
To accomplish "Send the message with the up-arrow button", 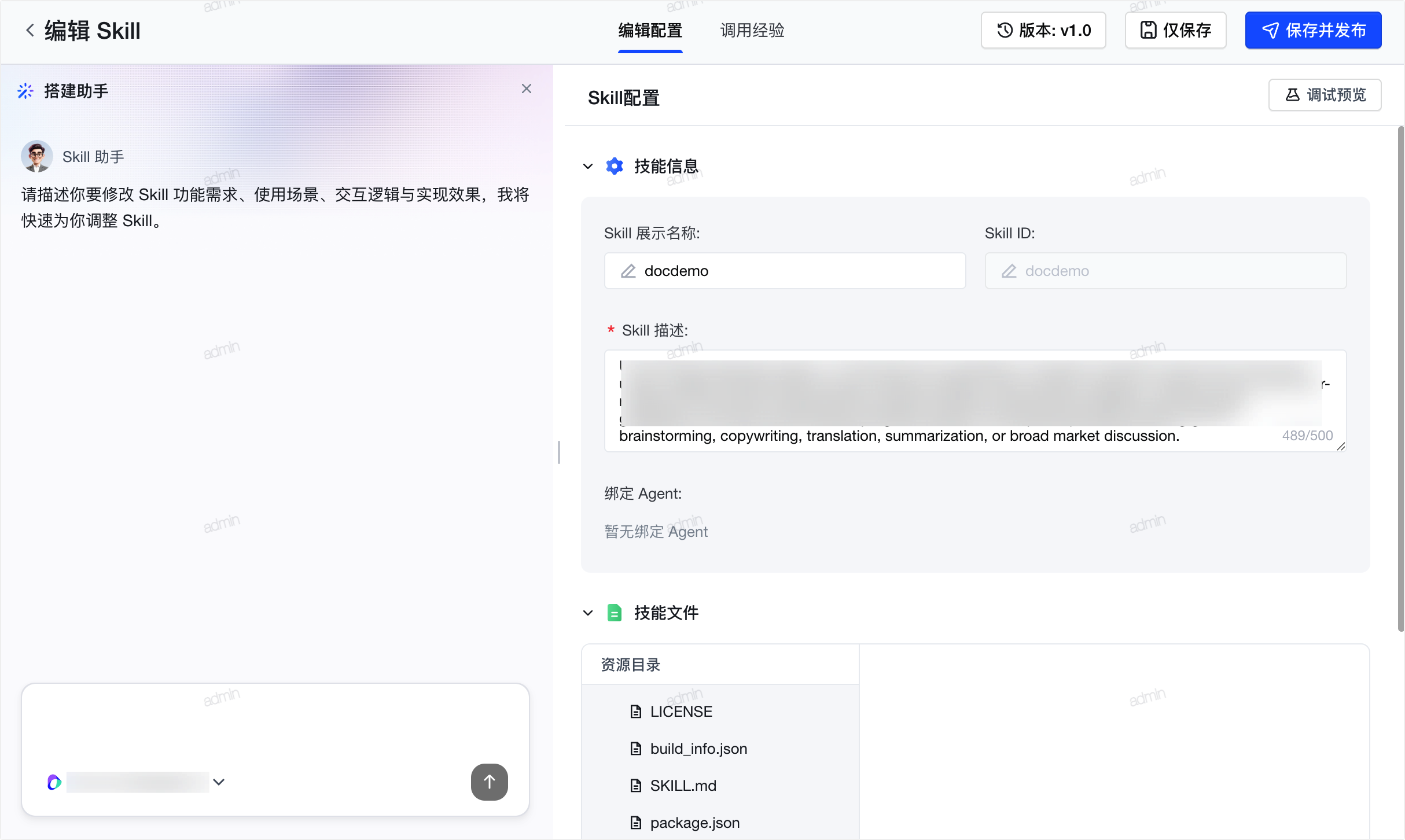I will point(489,782).
